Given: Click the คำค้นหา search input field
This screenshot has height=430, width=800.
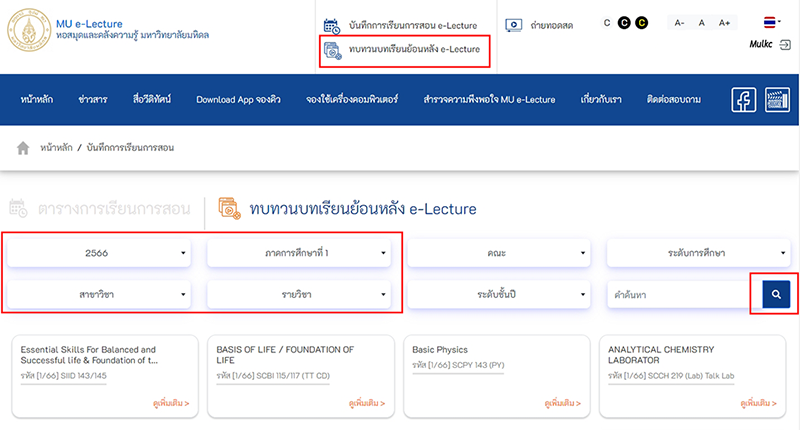Looking at the screenshot, I should [678, 294].
